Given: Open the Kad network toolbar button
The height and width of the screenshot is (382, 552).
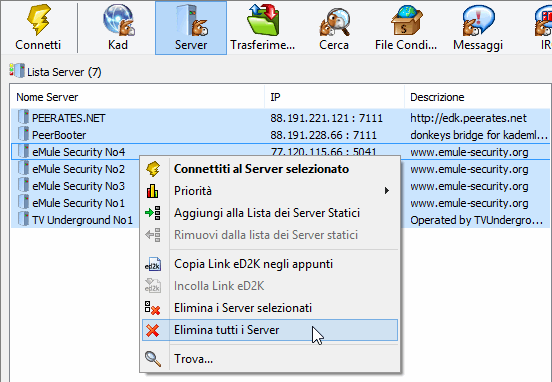Looking at the screenshot, I should point(118,27).
